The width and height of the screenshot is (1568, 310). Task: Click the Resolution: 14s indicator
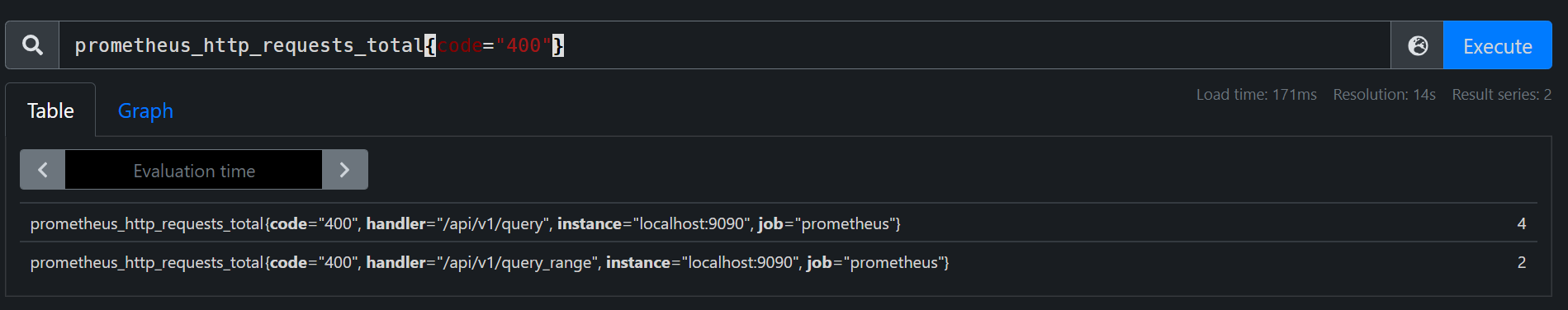point(1384,95)
